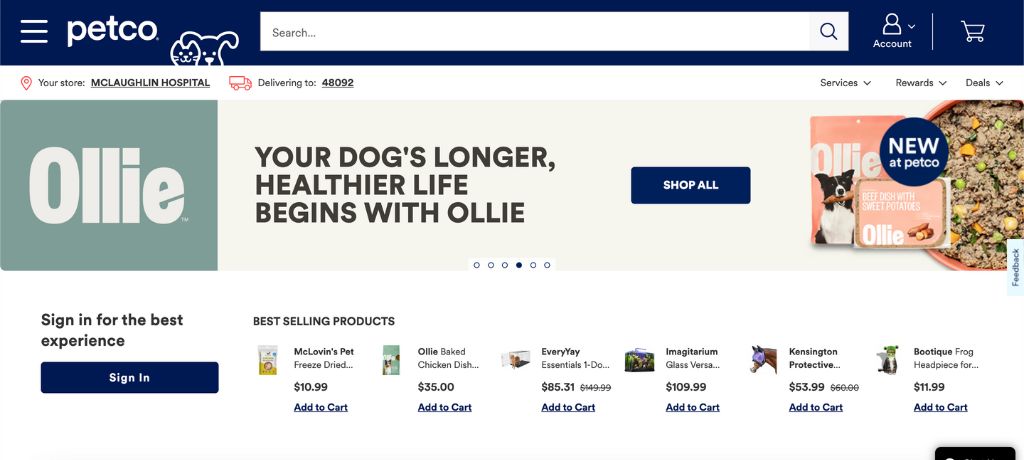Screen dimensions: 1024x460
Task: Select the last carousel slide dot
Action: click(547, 265)
